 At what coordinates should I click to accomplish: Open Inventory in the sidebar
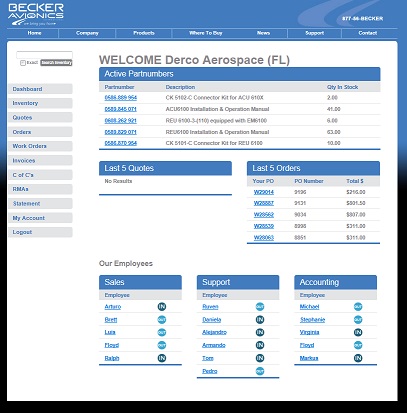click(x=40, y=103)
